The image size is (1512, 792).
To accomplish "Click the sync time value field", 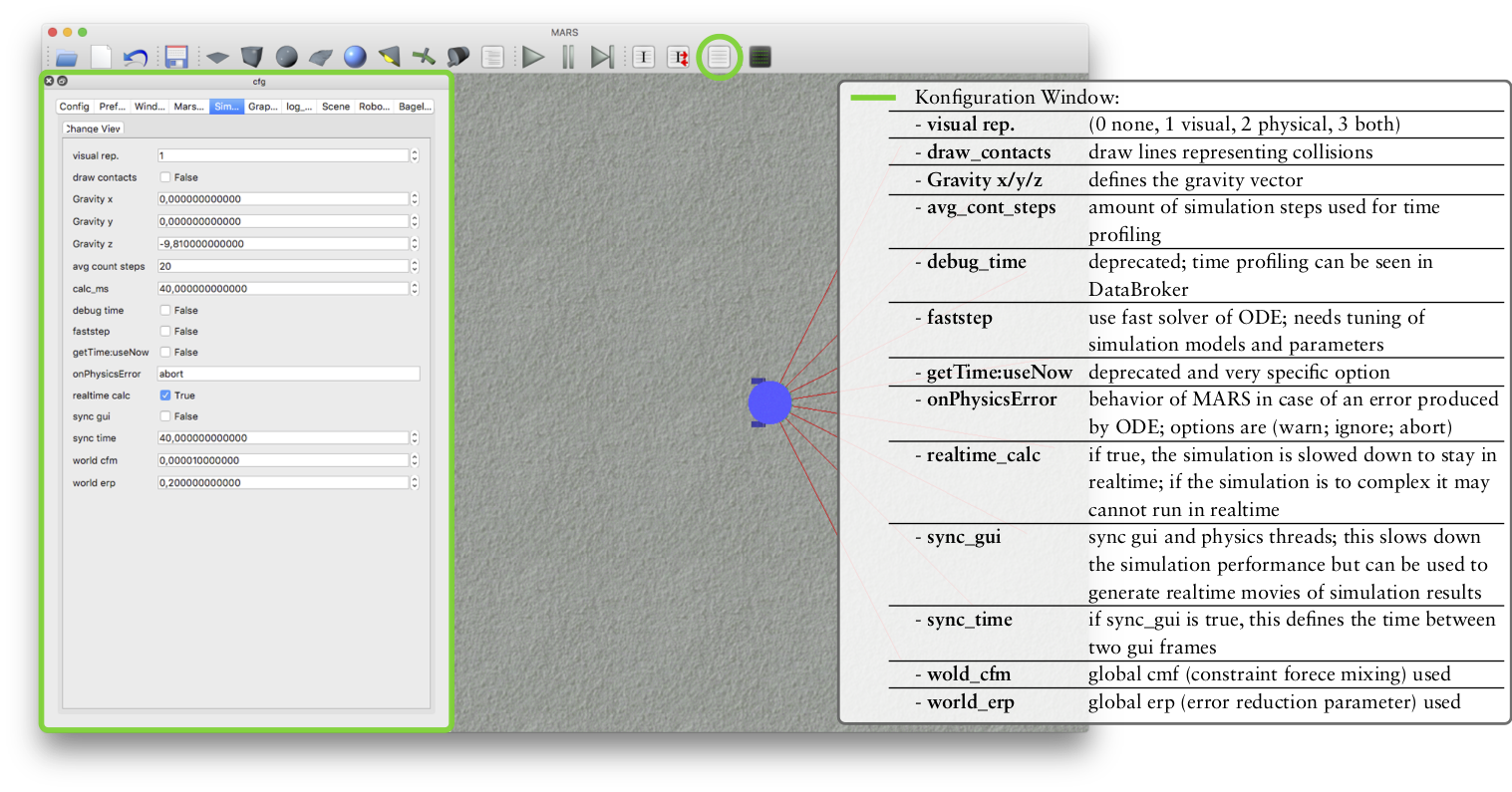I will tap(283, 437).
